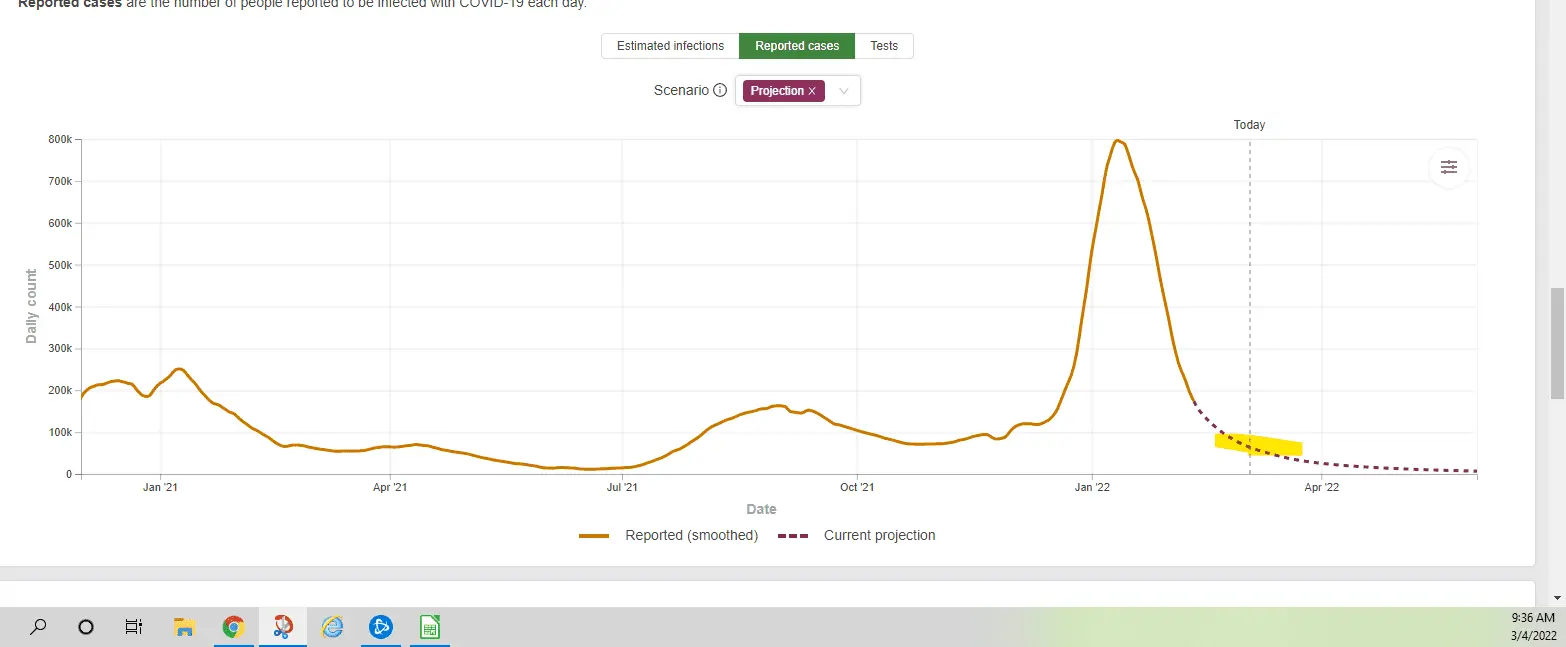The width and height of the screenshot is (1566, 647).
Task: Open the blue Battle.net taskbar icon
Action: pyautogui.click(x=381, y=627)
